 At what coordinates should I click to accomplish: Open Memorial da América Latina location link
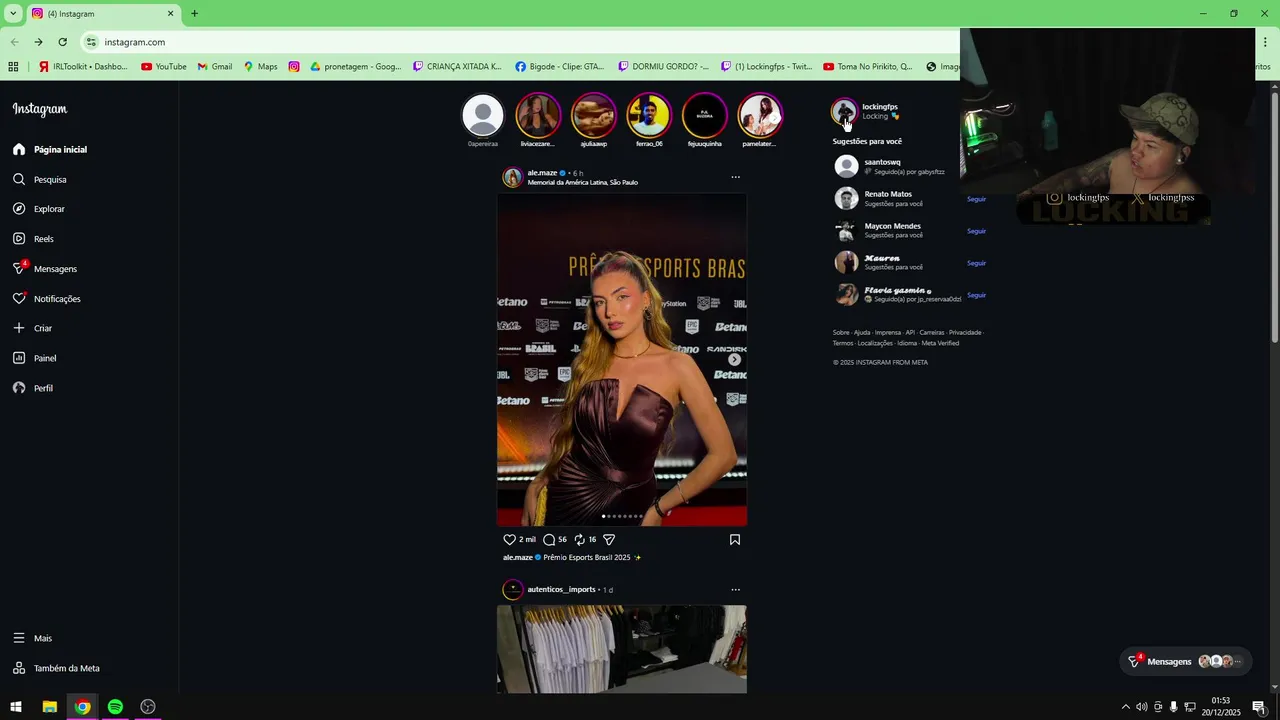click(582, 183)
